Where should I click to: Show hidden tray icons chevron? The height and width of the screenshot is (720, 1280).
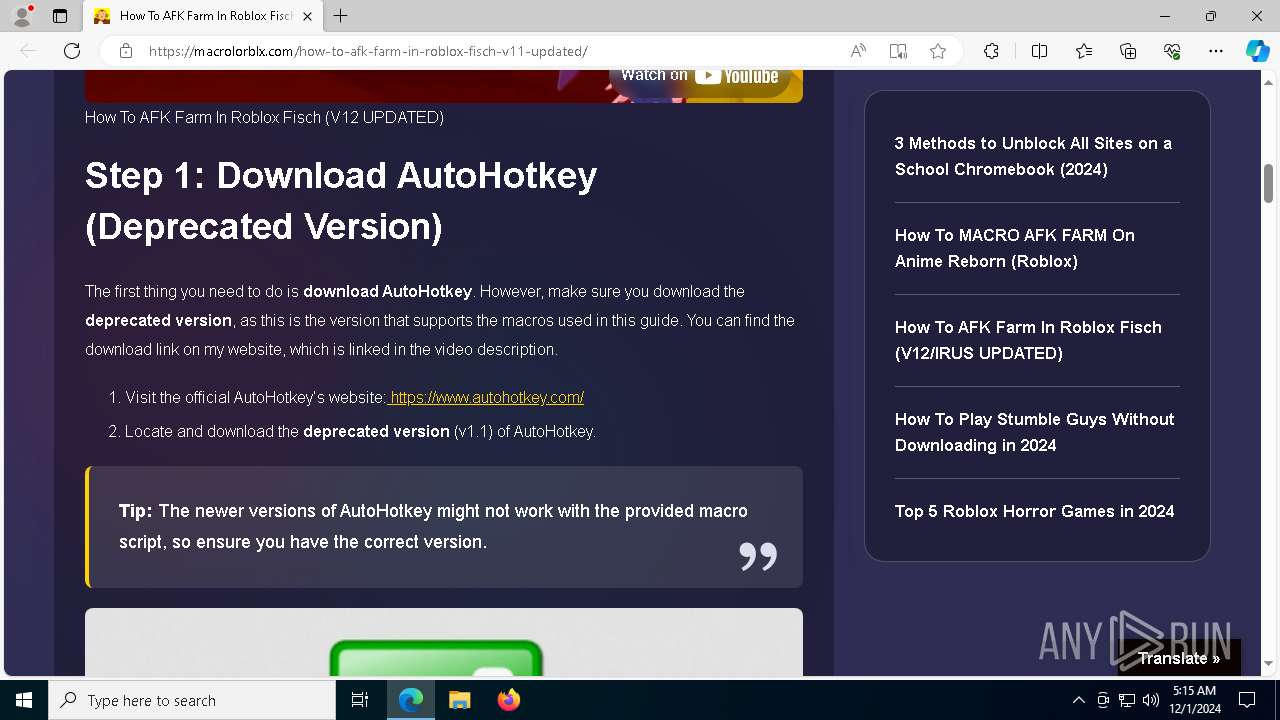pos(1078,700)
